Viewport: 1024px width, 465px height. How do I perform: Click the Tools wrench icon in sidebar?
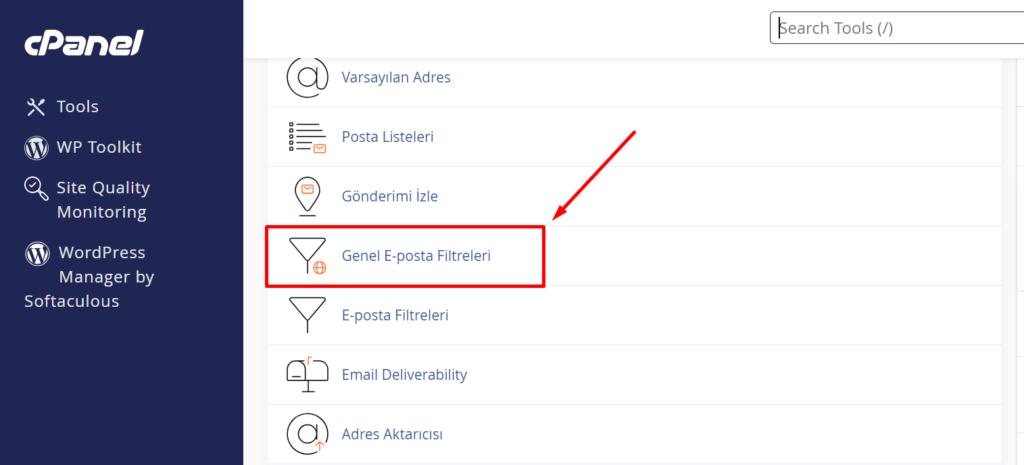35,106
